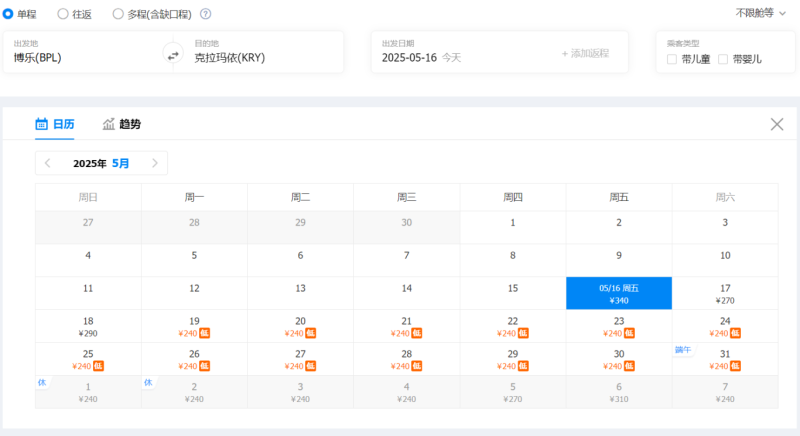Pick May 21 low fare ¥240
Image resolution: width=800 pixels, height=436 pixels.
407,326
